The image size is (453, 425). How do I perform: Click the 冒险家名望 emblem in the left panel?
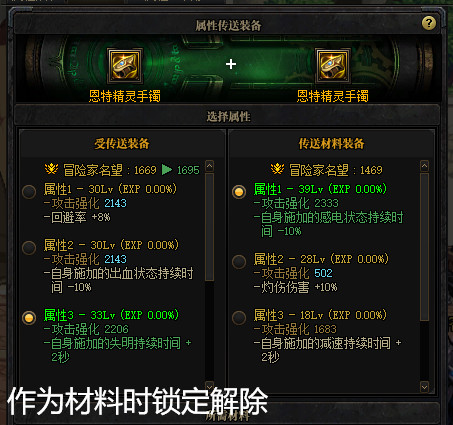pos(51,169)
